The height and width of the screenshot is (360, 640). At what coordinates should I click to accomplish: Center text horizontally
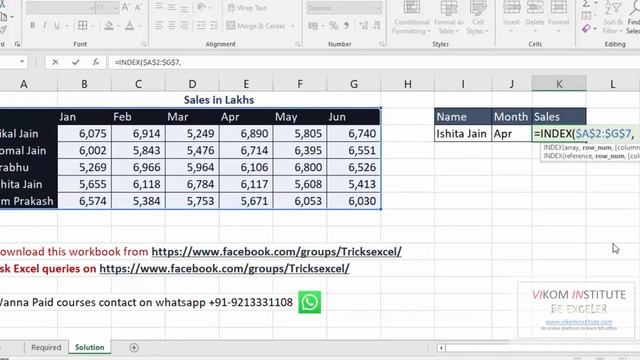(x=172, y=25)
